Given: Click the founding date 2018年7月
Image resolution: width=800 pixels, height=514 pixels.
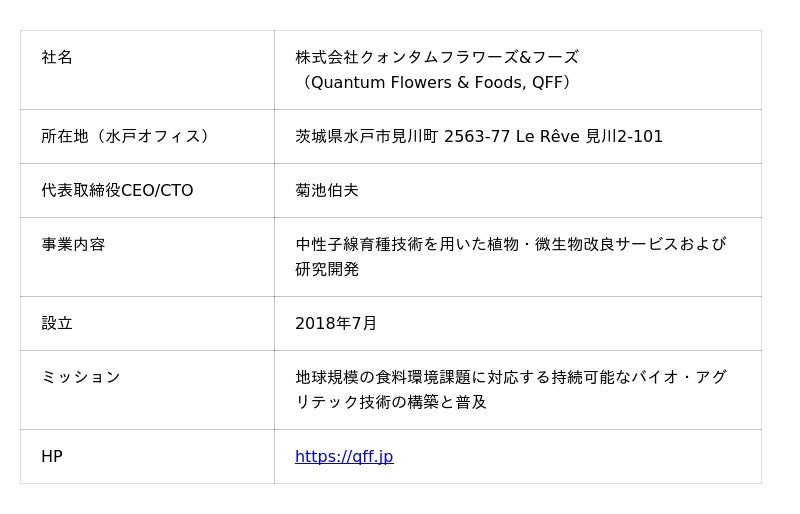Looking at the screenshot, I should (336, 324).
